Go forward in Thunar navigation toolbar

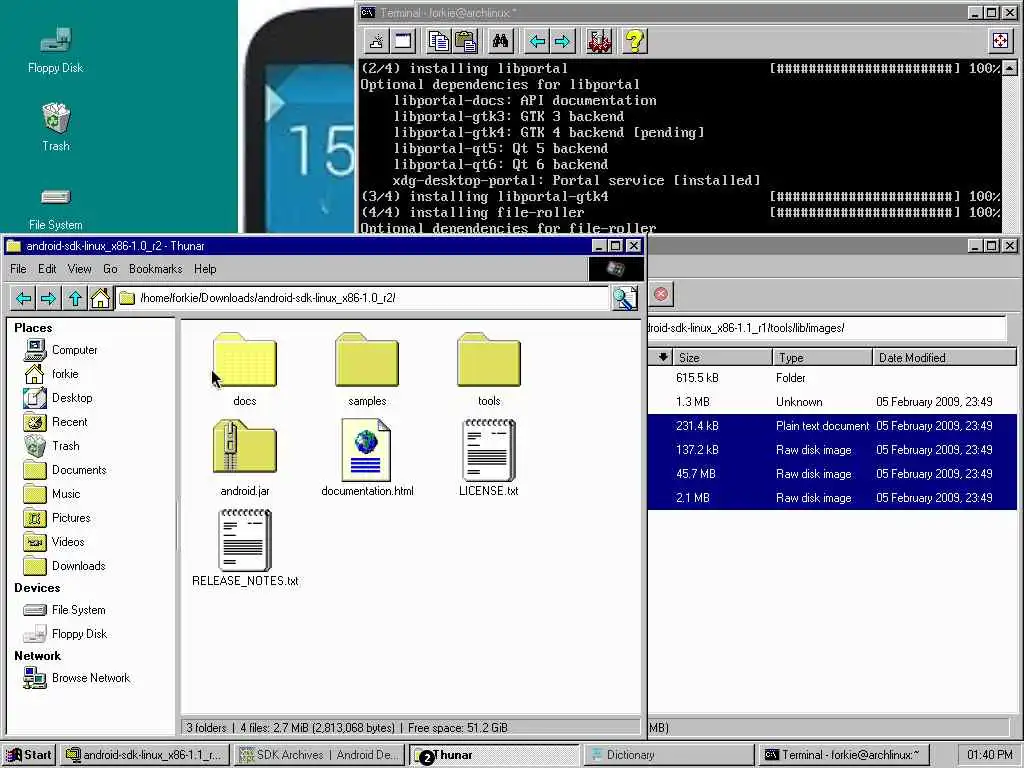(48, 298)
